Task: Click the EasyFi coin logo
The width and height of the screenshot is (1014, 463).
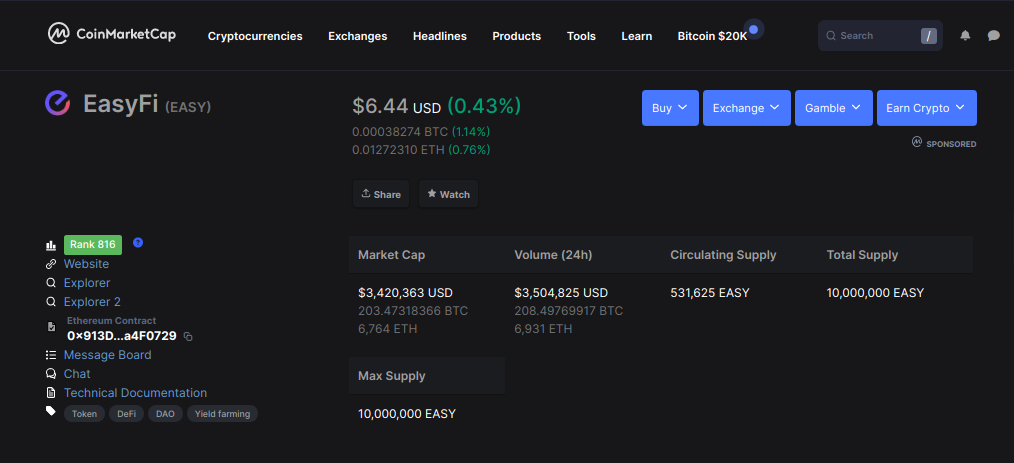Action: point(58,103)
